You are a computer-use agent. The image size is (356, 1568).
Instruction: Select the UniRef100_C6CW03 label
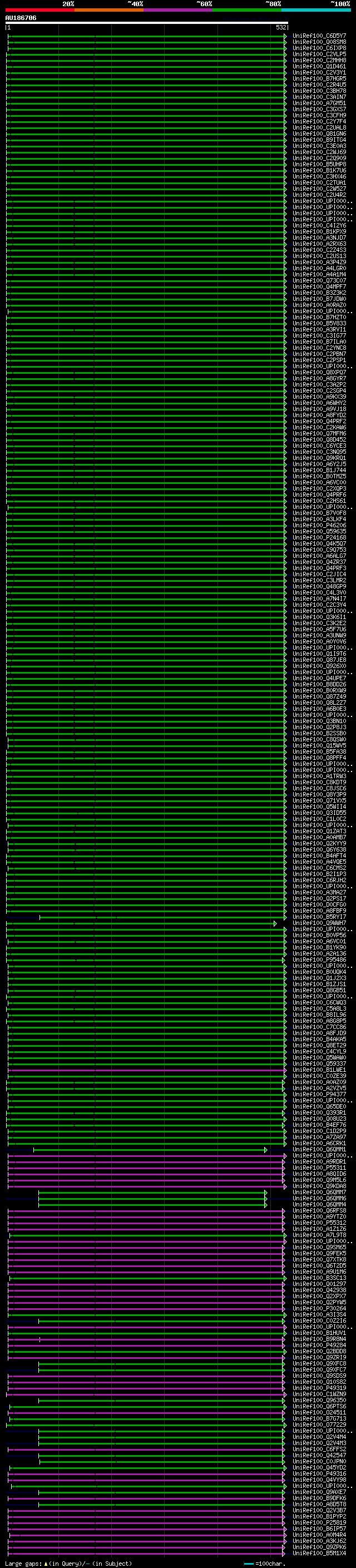(319, 1002)
